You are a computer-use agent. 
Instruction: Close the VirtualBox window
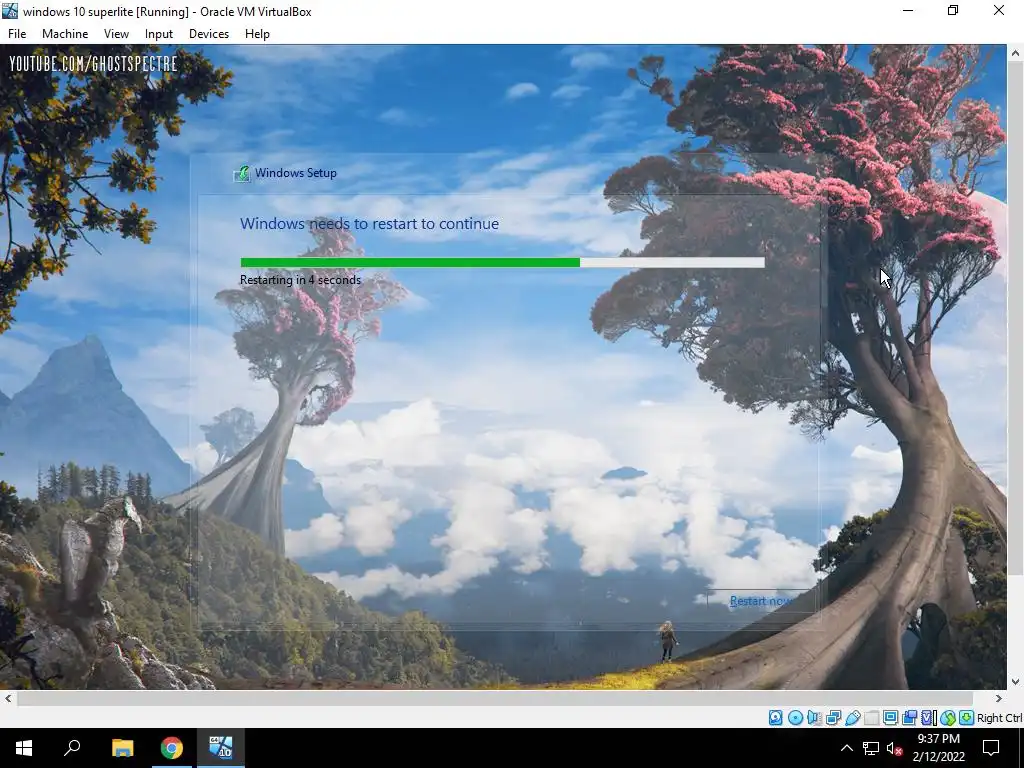tap(999, 11)
